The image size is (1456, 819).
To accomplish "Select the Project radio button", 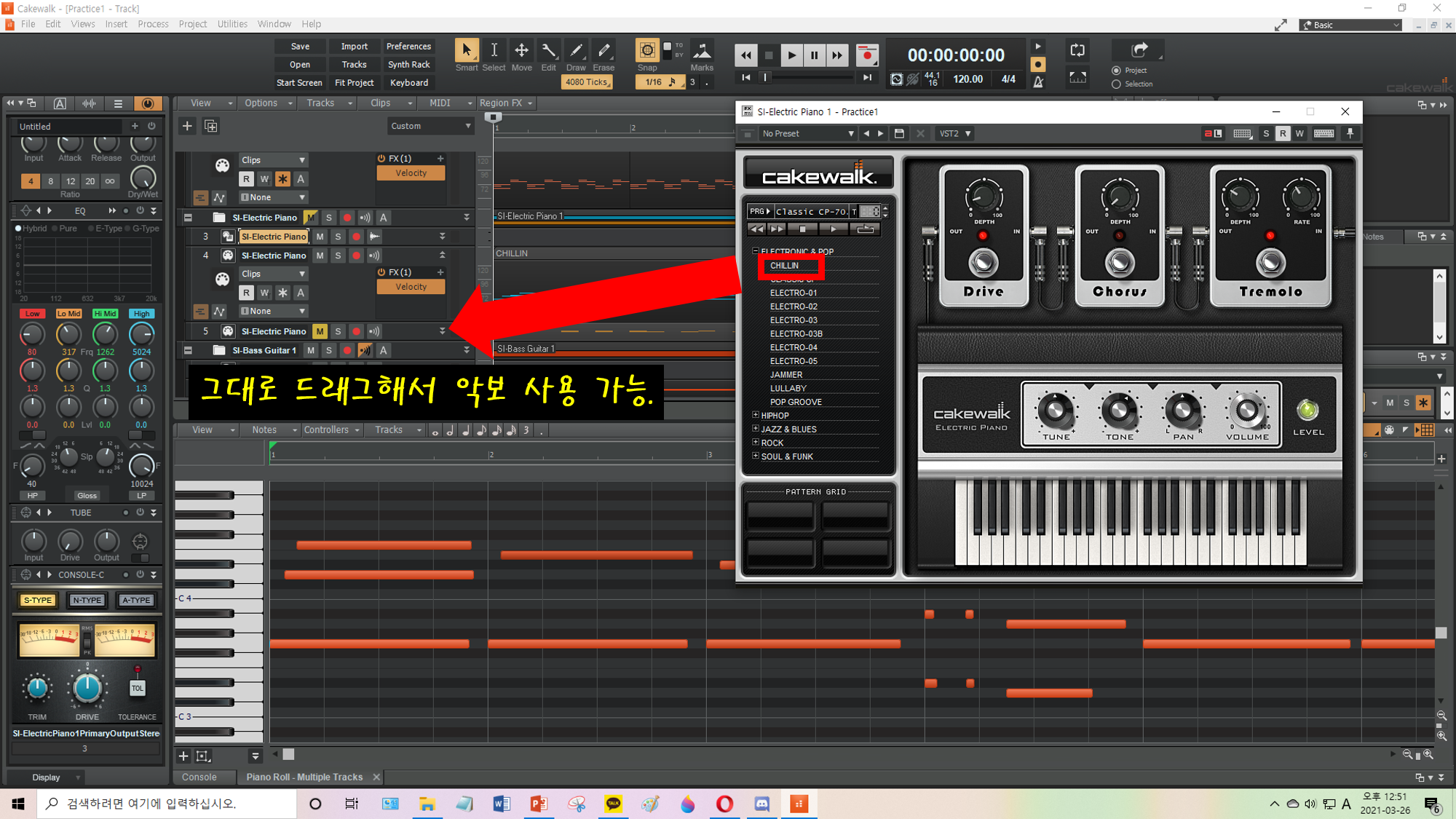I will (x=1116, y=71).
